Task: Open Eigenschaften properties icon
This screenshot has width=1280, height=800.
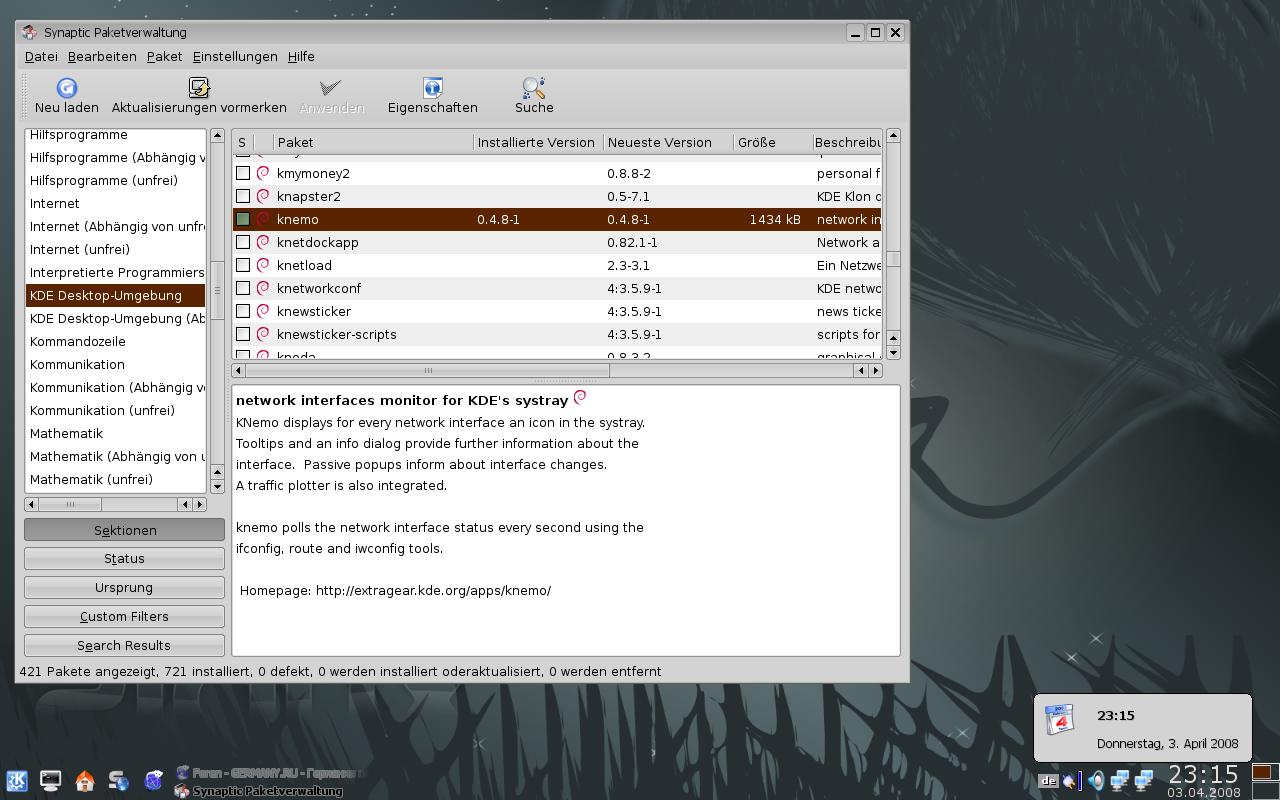Action: pos(432,88)
